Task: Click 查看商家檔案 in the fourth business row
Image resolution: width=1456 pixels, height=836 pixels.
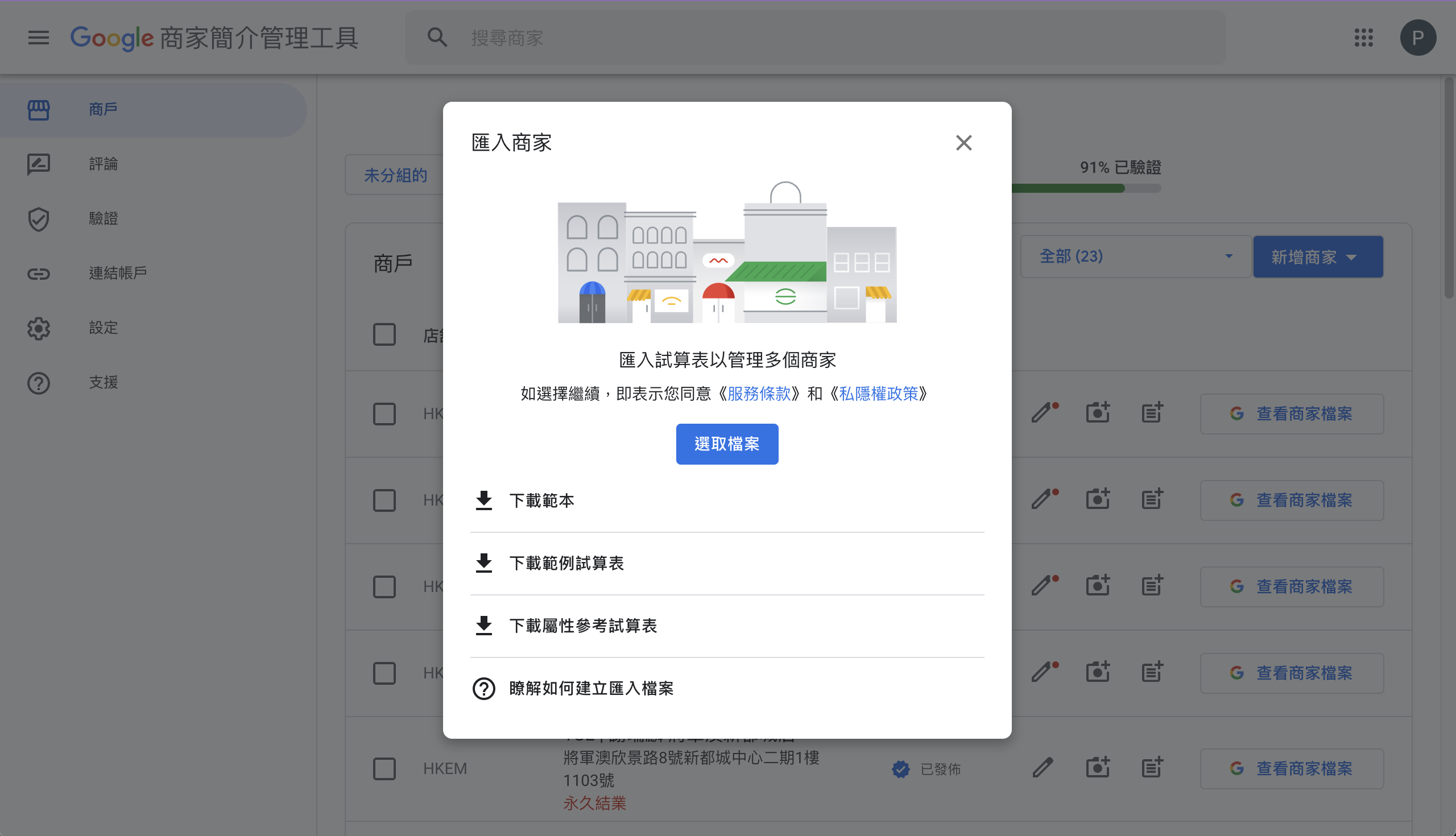Action: (x=1291, y=673)
